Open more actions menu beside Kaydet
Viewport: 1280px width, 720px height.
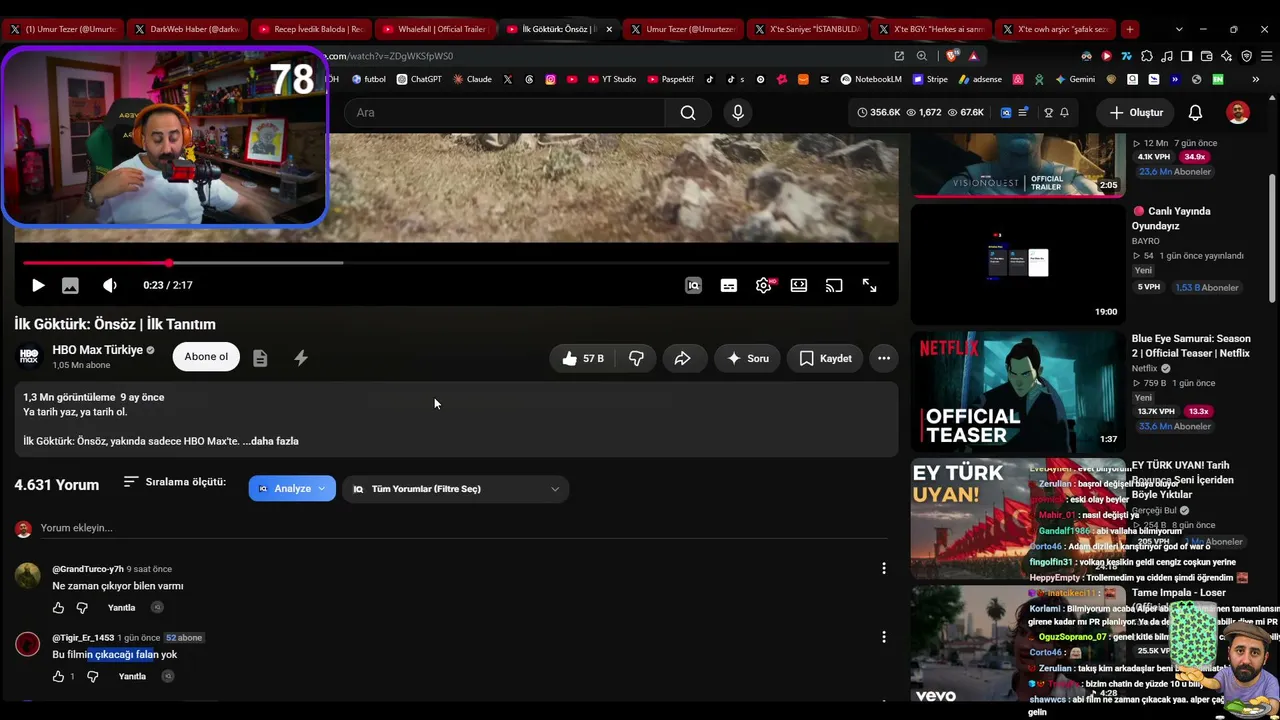pyautogui.click(x=884, y=358)
